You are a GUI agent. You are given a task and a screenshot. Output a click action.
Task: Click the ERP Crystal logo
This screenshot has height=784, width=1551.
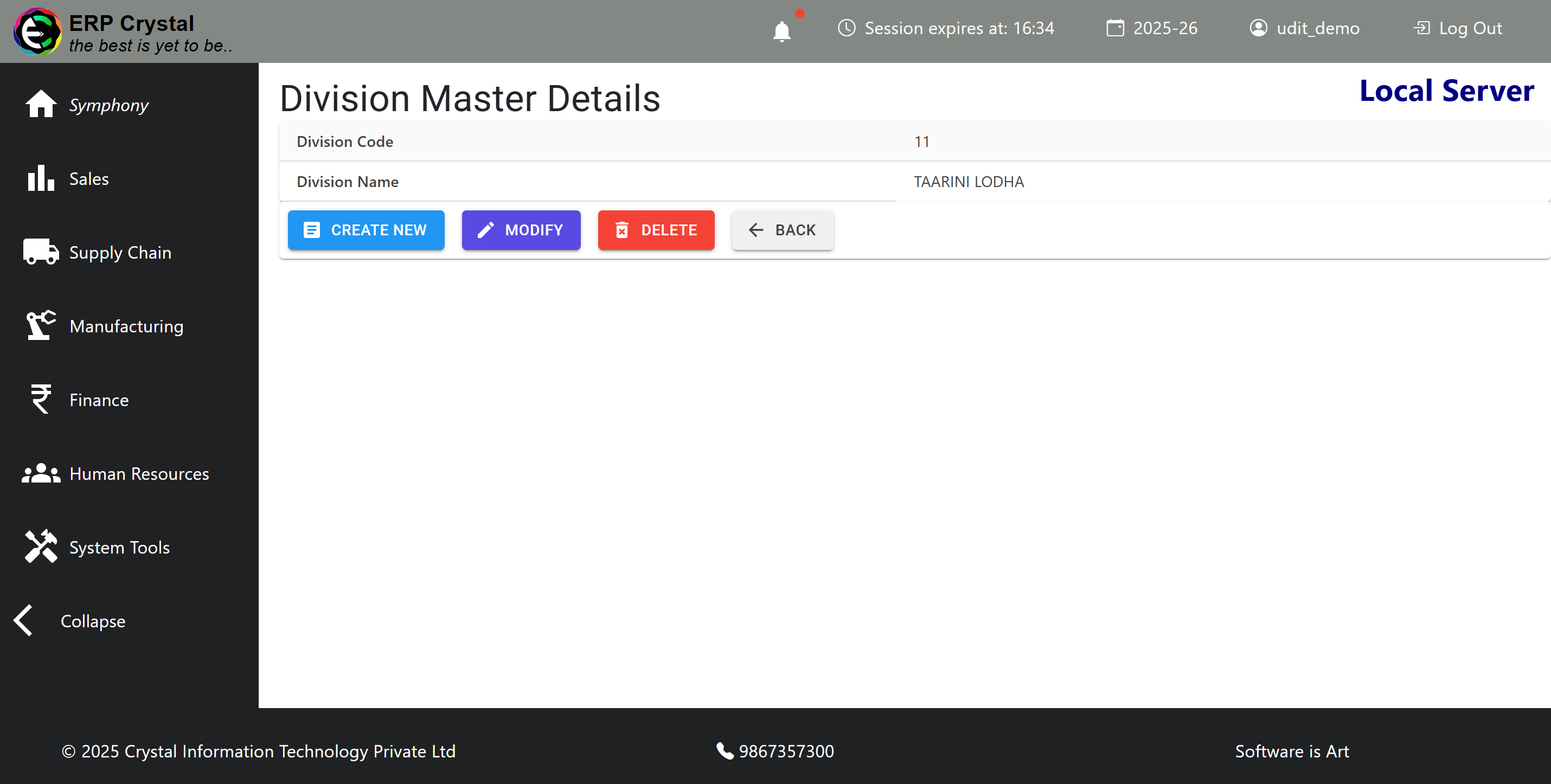pyautogui.click(x=37, y=31)
